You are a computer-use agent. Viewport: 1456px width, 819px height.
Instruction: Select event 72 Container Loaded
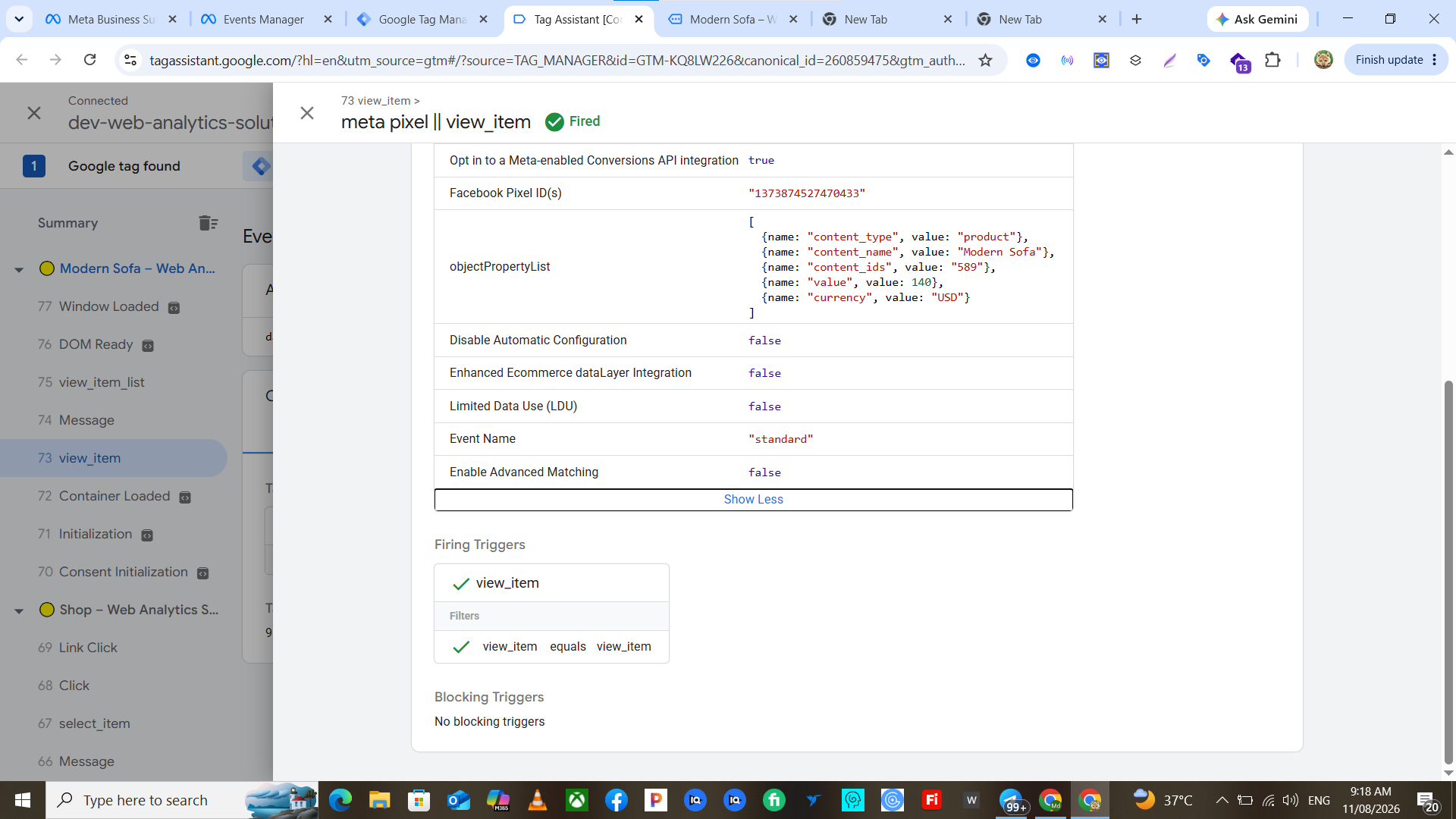pos(114,496)
